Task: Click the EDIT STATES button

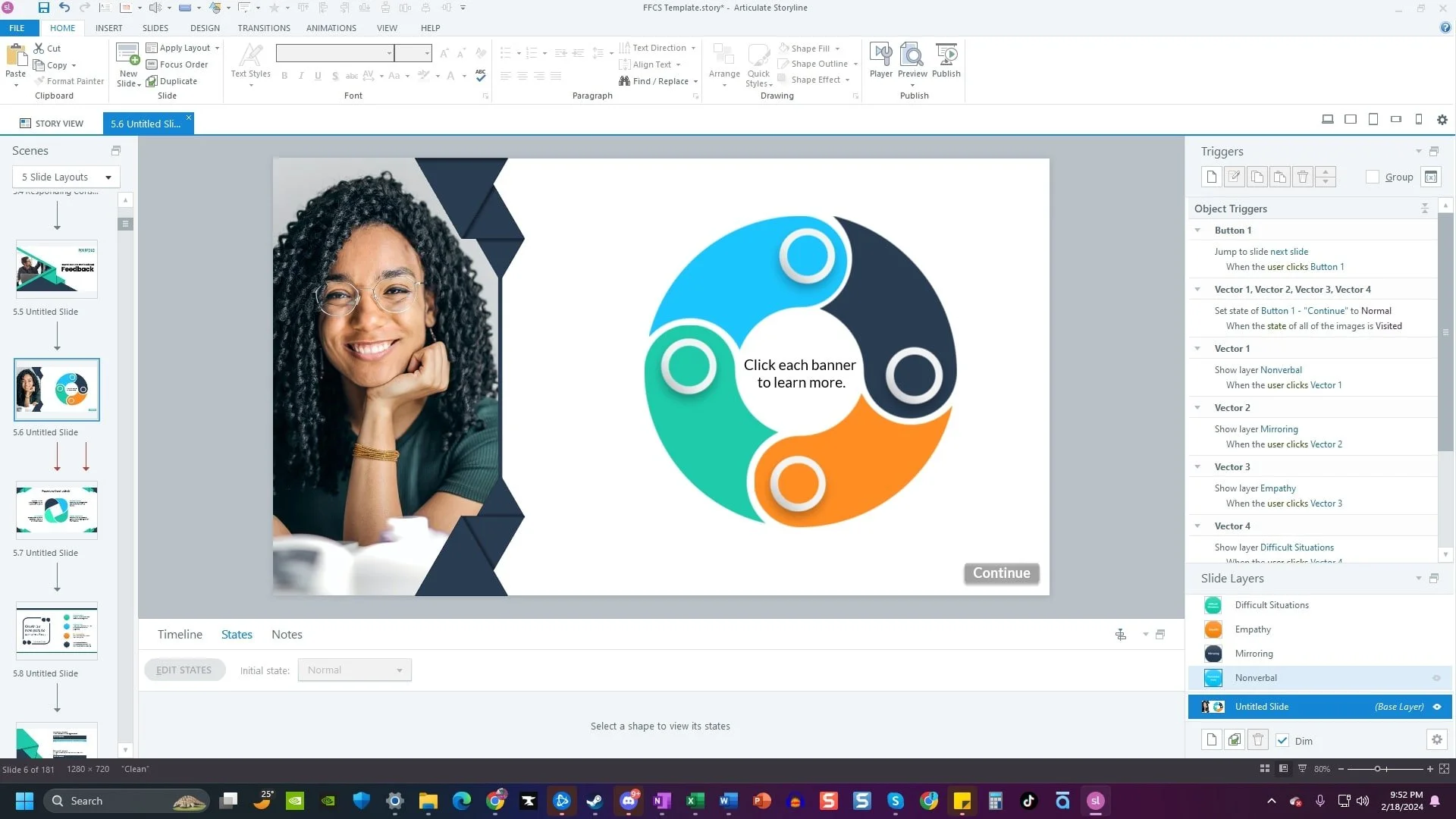Action: point(184,670)
